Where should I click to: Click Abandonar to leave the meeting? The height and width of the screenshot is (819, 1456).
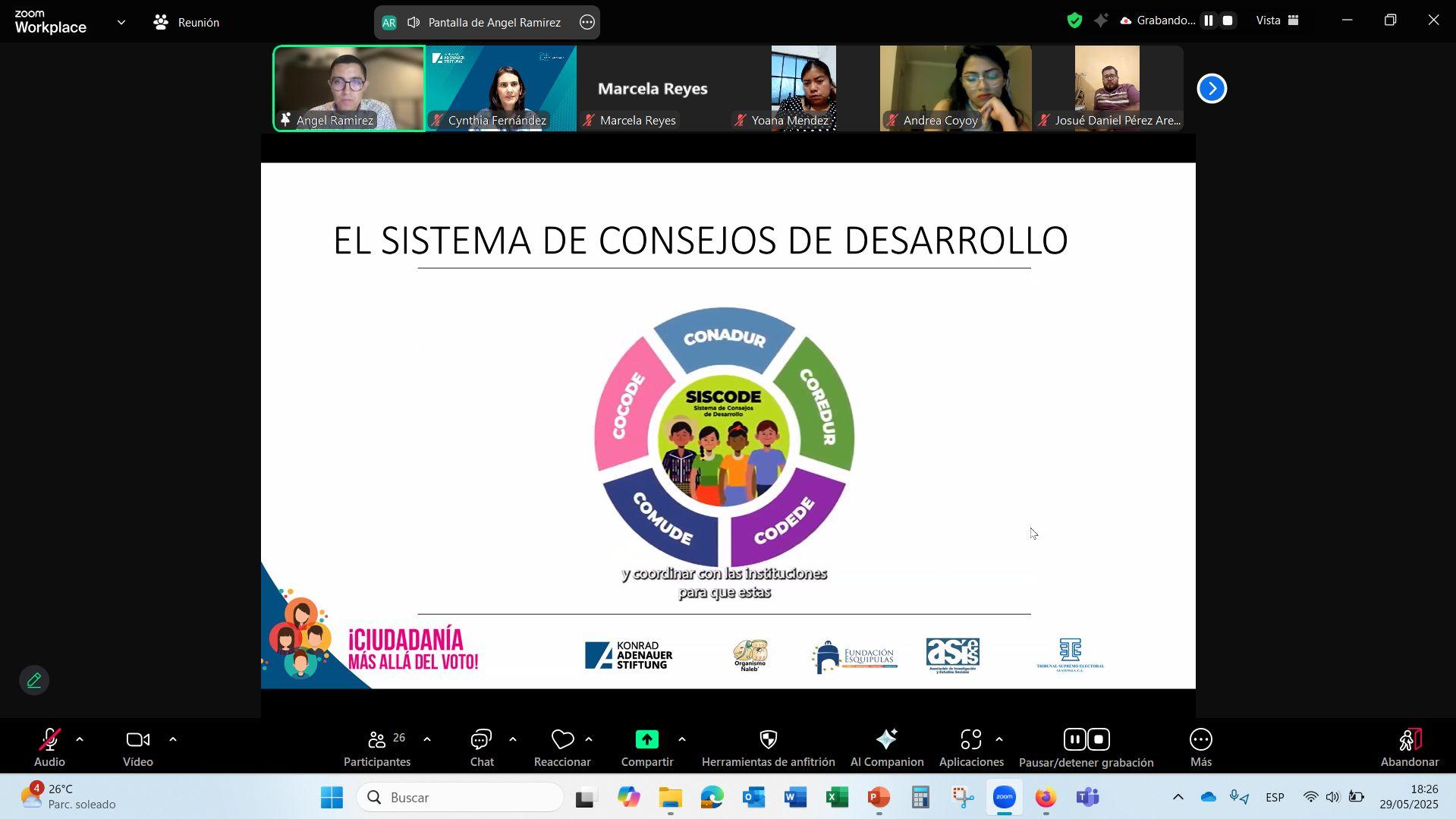[1409, 748]
